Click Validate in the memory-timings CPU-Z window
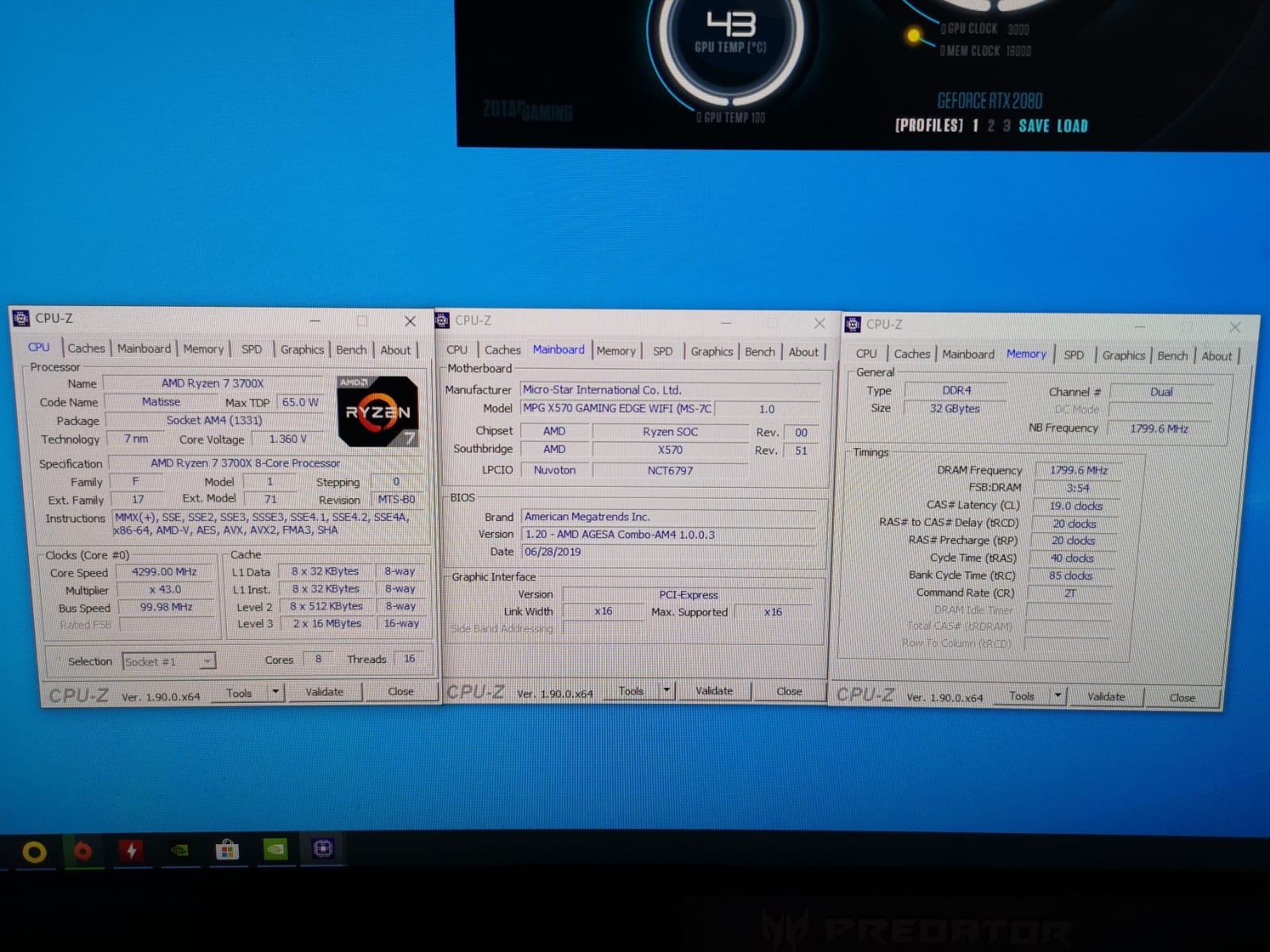 (1106, 697)
